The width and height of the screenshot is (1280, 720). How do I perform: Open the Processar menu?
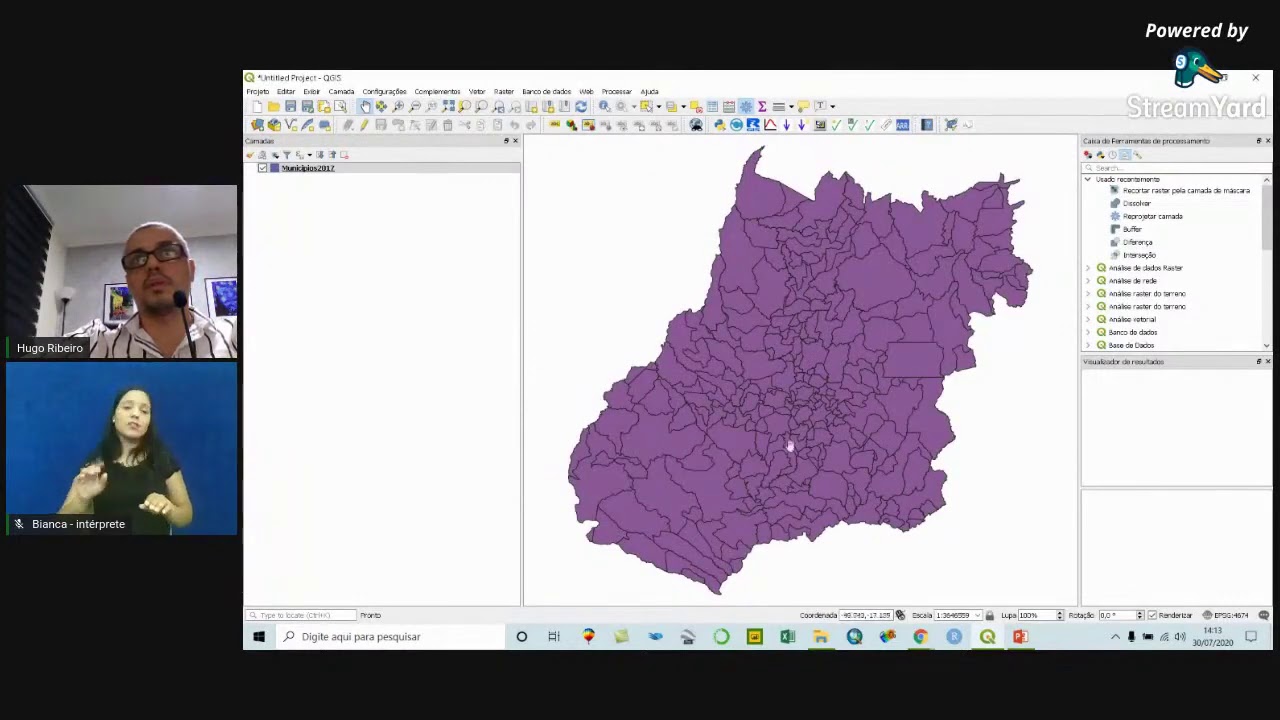pos(616,92)
